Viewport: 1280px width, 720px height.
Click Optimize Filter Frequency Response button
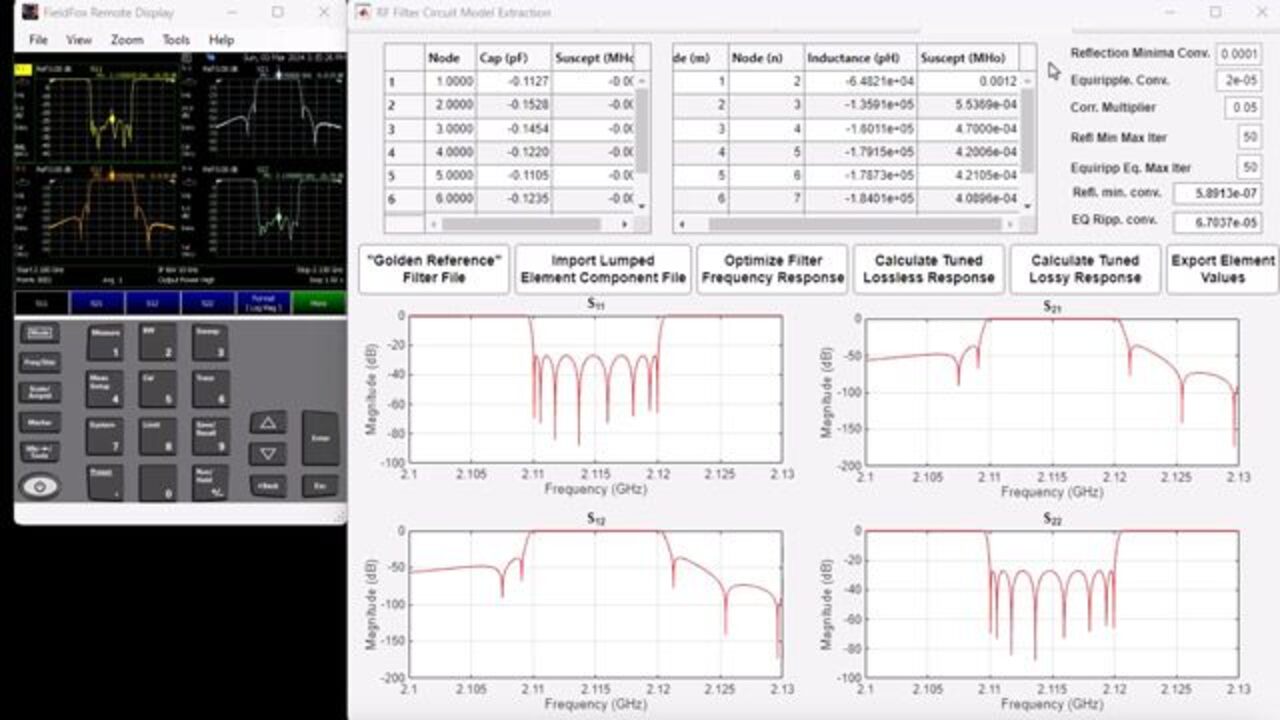[772, 269]
